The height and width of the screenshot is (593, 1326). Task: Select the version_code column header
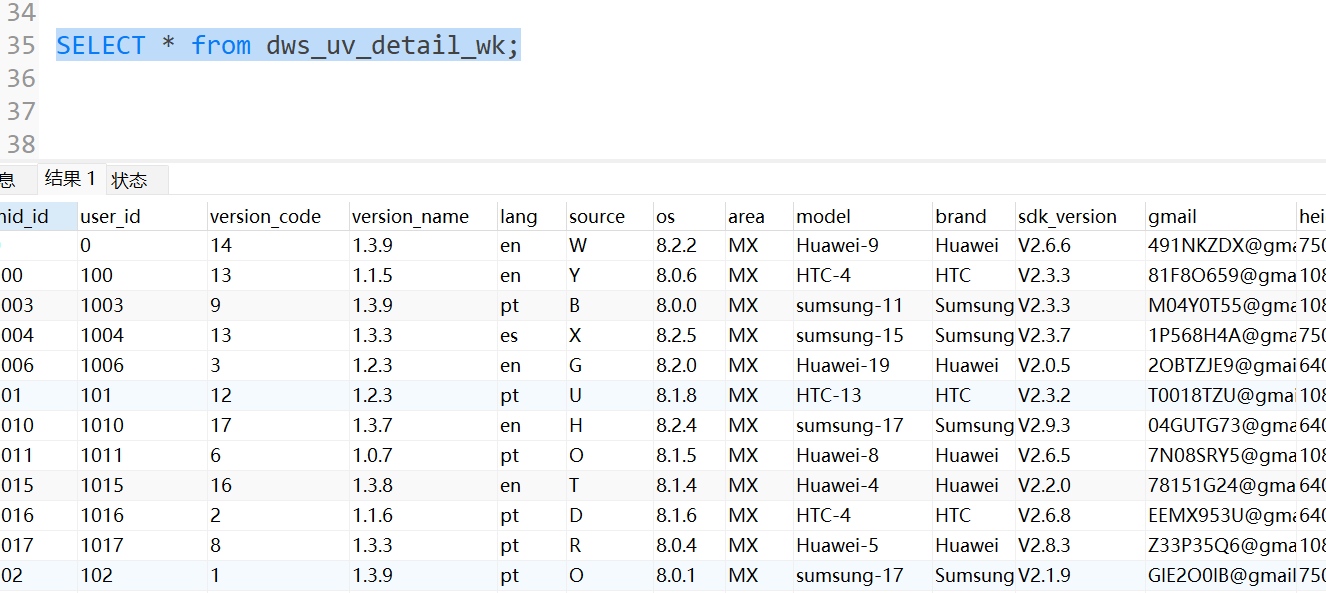pos(265,217)
